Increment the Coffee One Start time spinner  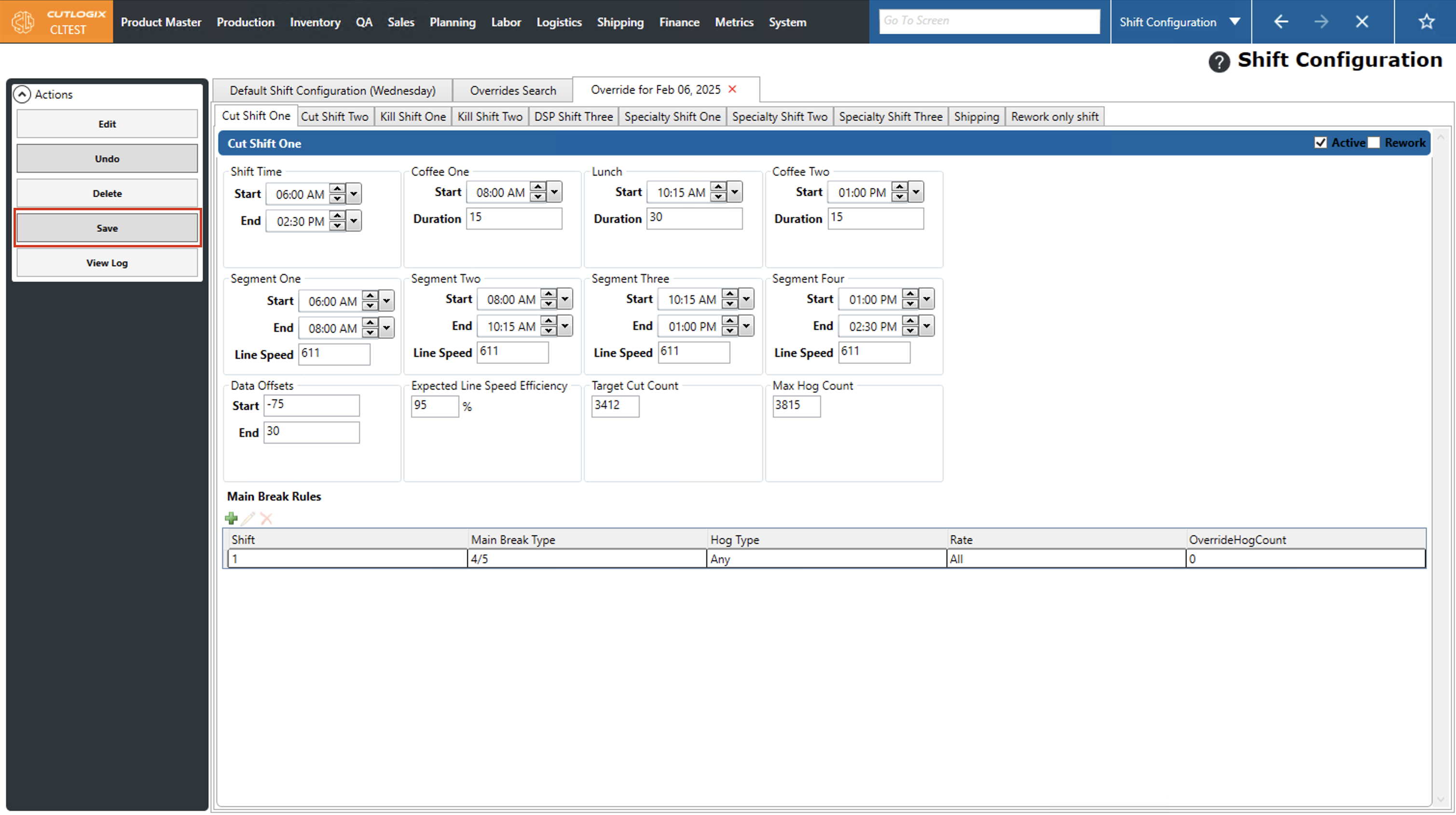[x=538, y=187]
